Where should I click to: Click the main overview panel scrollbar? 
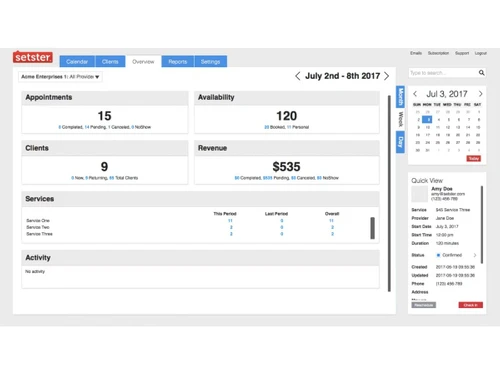pos(389,193)
